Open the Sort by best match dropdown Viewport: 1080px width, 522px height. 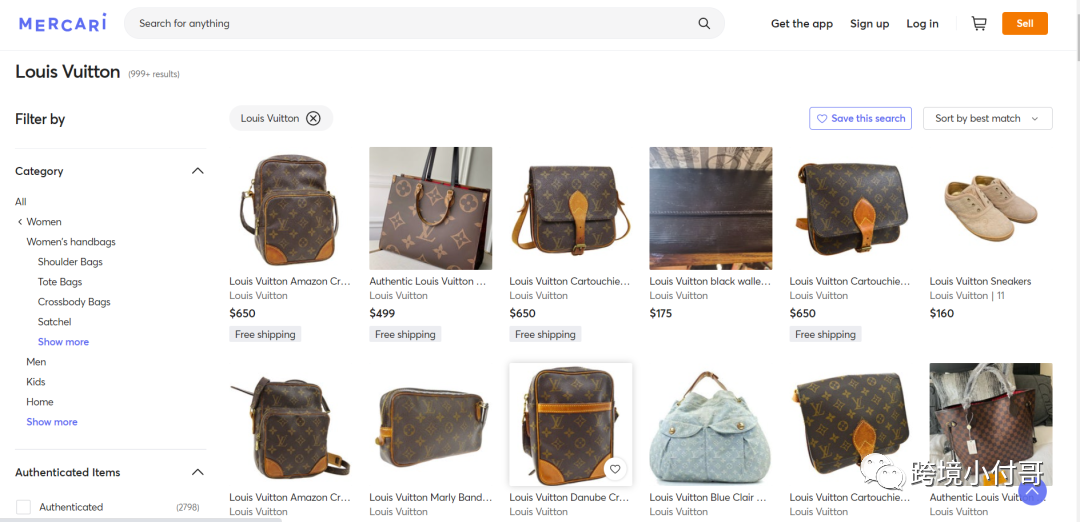(988, 118)
